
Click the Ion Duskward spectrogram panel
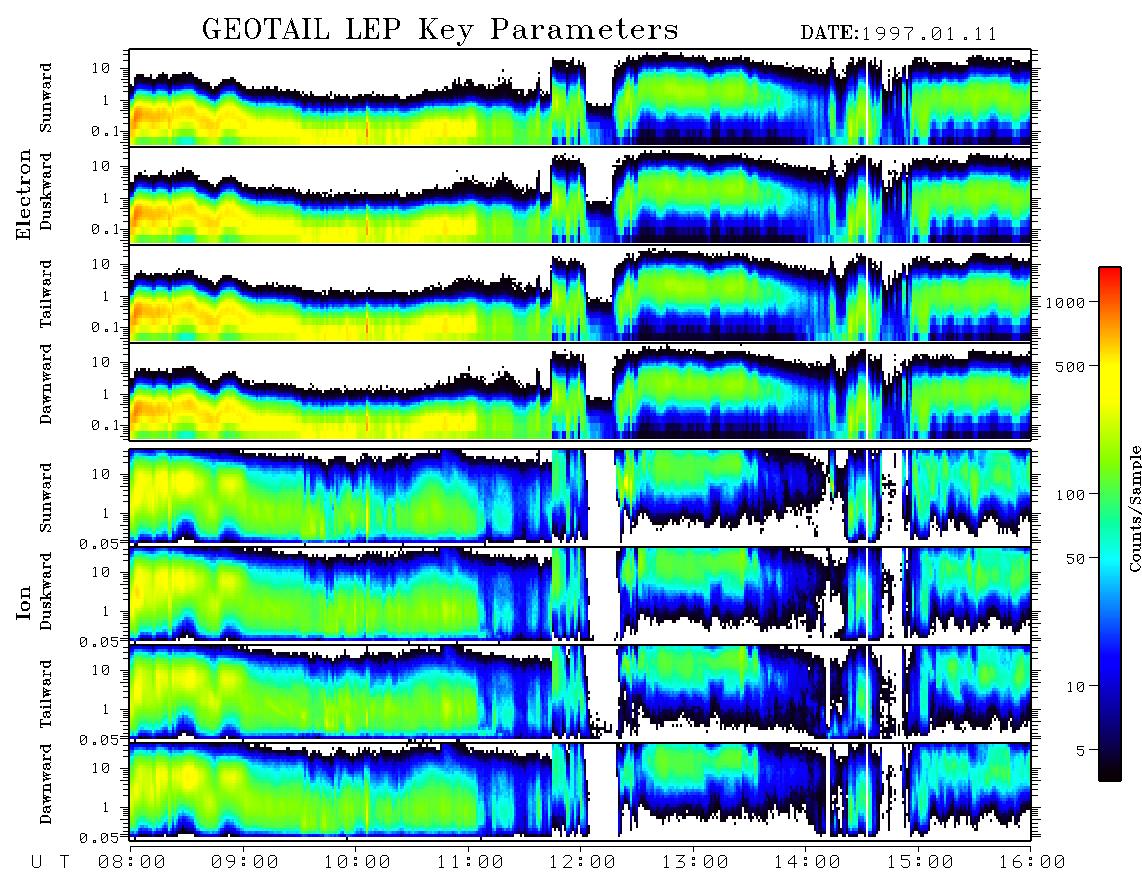580,594
